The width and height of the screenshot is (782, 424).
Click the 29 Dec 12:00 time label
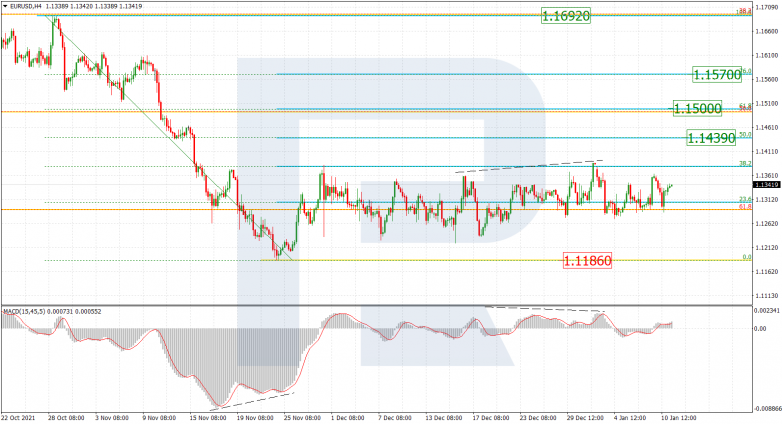tap(585, 418)
